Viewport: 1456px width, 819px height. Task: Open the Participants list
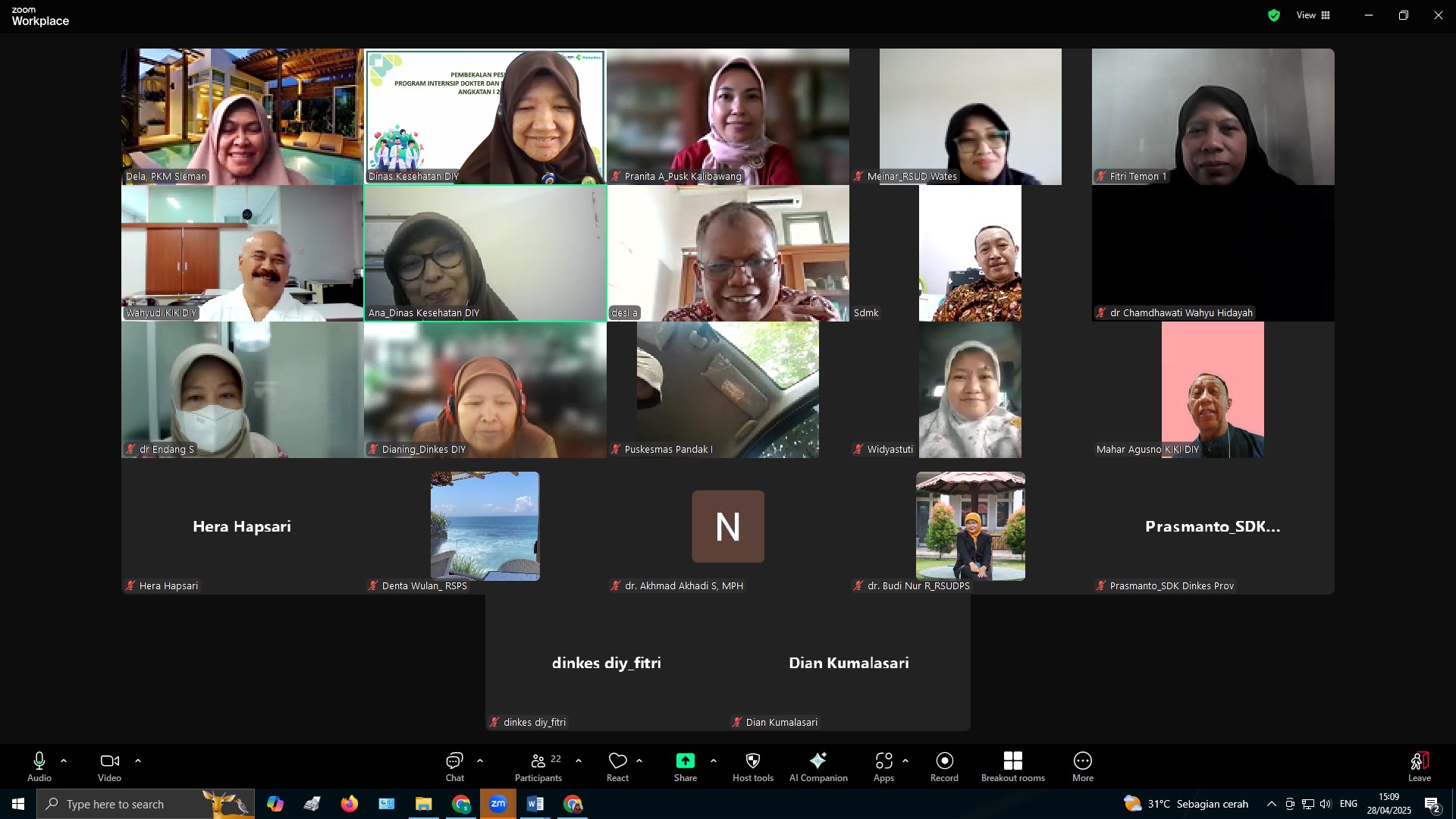tap(538, 767)
